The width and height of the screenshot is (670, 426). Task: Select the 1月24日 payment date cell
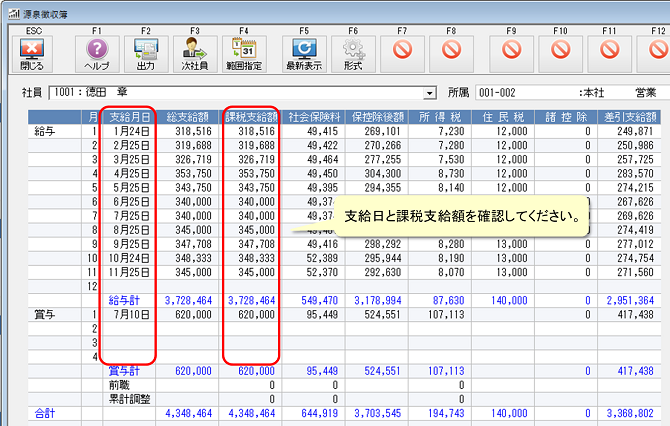pos(130,131)
